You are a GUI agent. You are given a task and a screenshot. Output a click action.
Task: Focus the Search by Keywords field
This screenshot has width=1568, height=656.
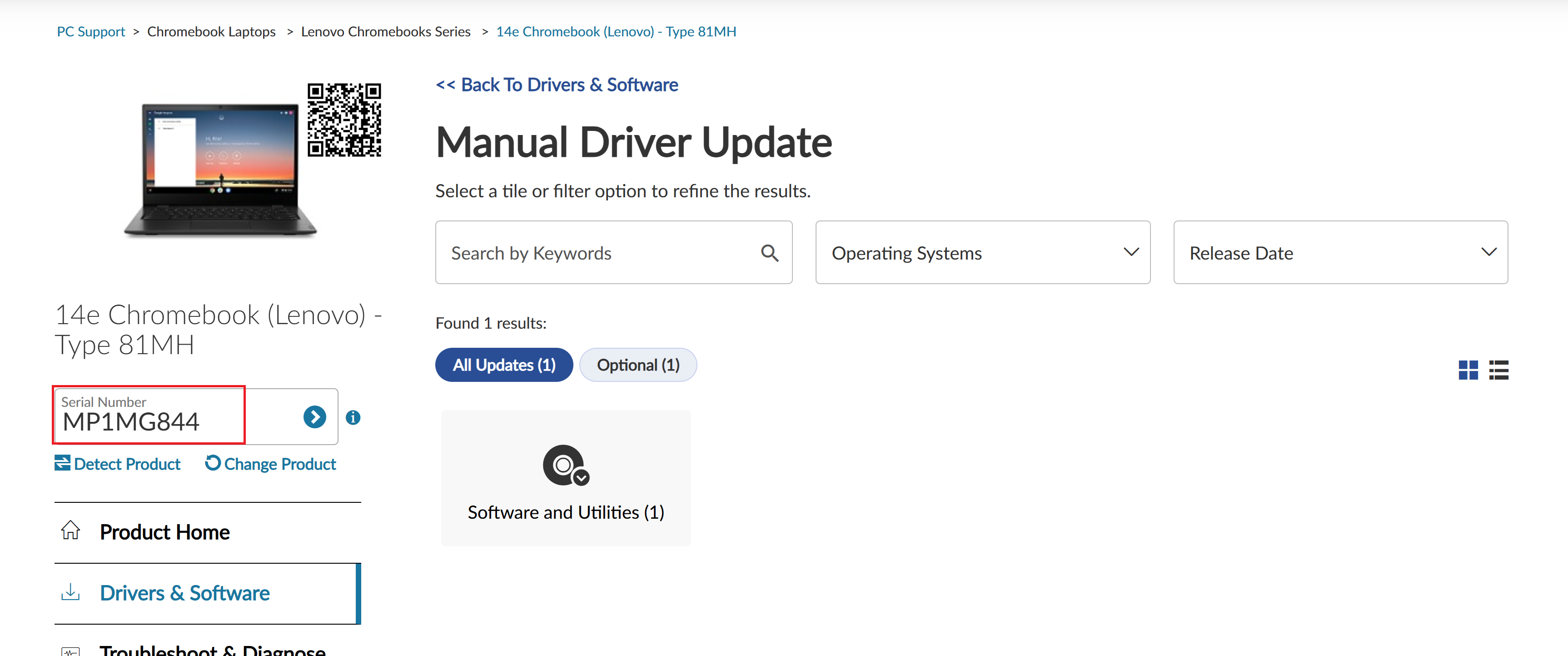click(x=597, y=253)
